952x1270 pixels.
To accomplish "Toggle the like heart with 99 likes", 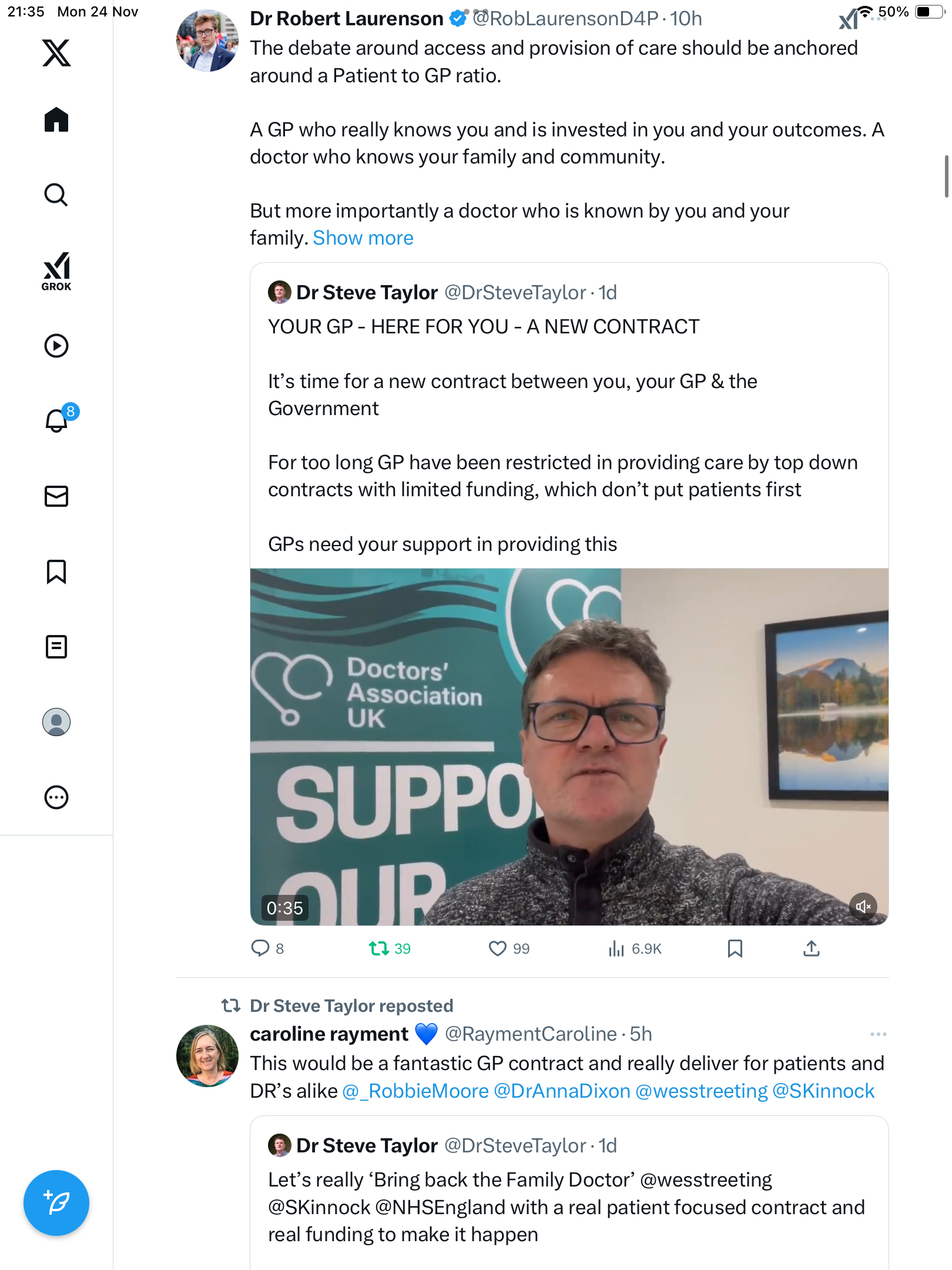I will (498, 948).
